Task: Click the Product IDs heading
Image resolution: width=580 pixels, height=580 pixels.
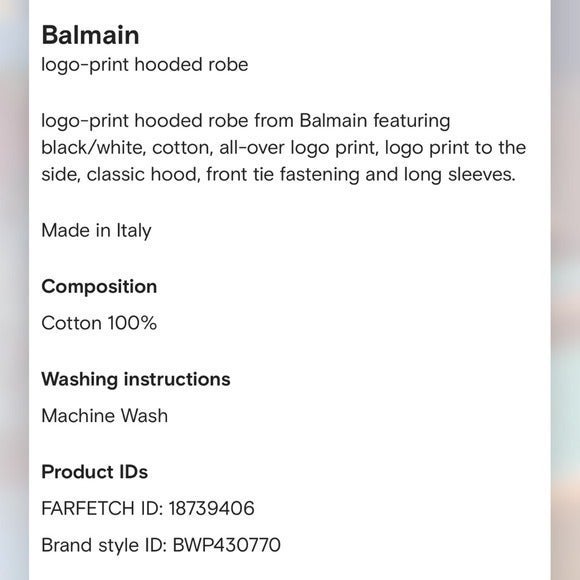Action: click(95, 472)
